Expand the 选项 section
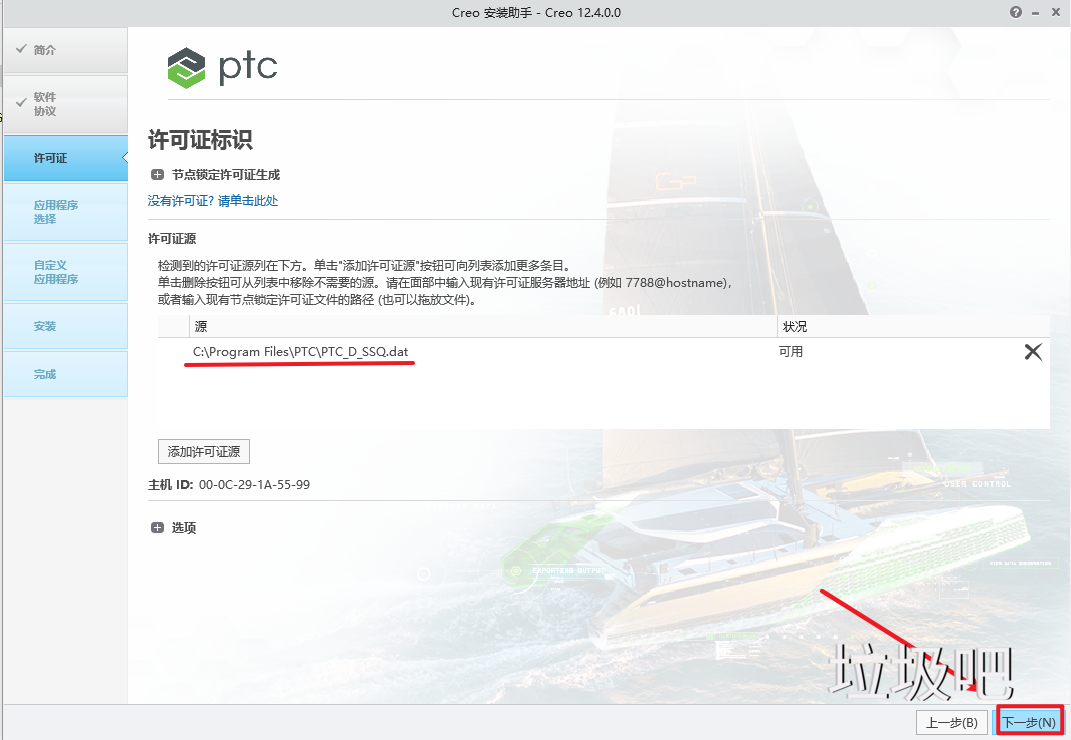Screen dimensions: 1071x740 click(x=157, y=527)
